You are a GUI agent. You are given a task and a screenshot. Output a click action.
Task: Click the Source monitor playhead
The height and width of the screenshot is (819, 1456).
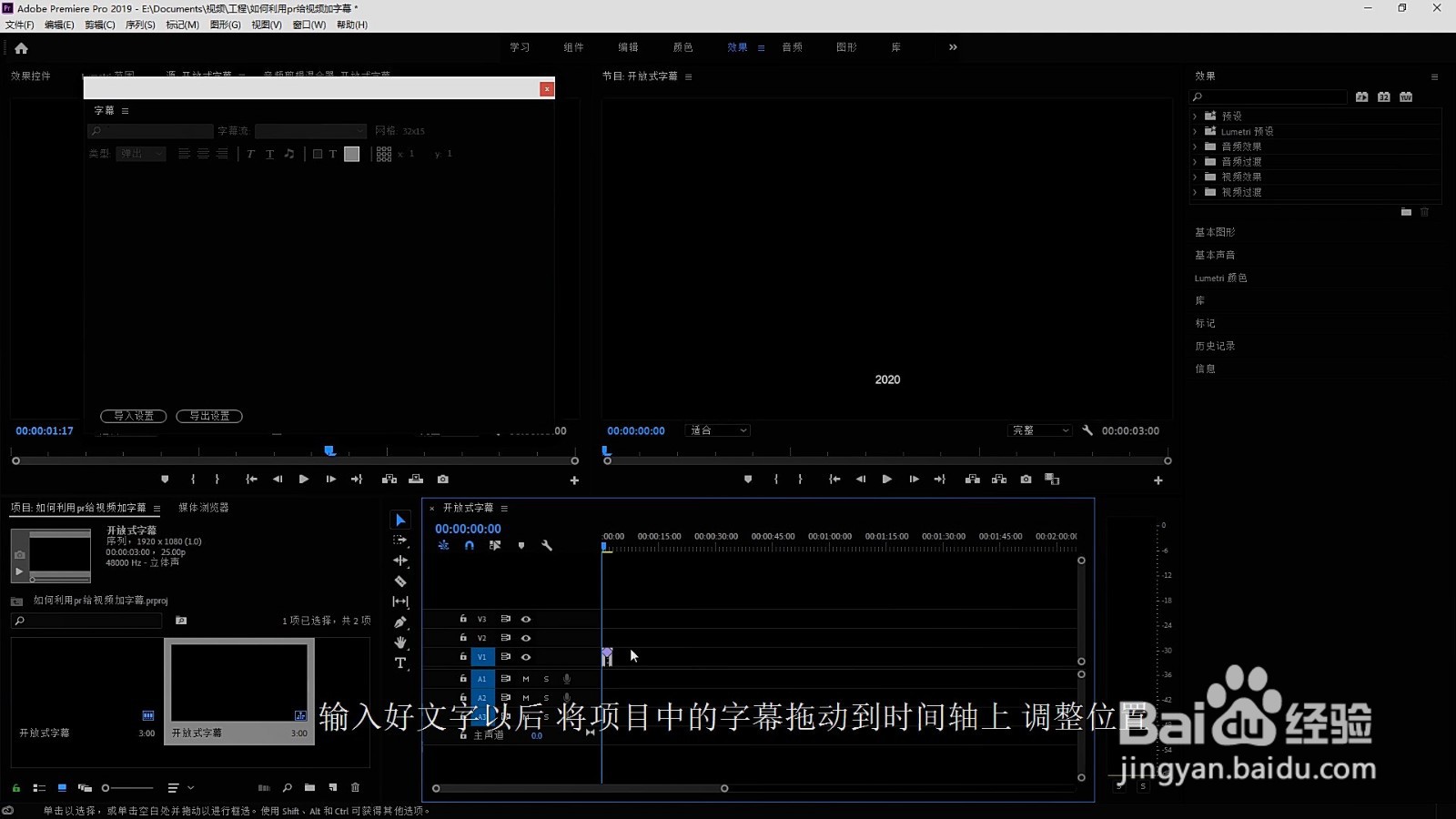pyautogui.click(x=330, y=450)
